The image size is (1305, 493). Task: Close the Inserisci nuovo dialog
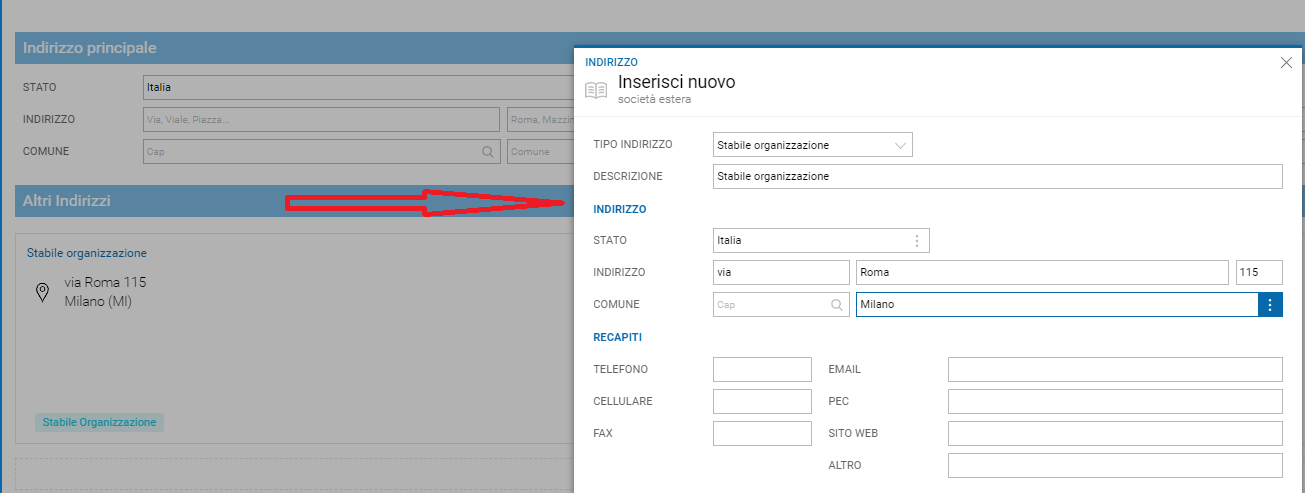(x=1286, y=63)
